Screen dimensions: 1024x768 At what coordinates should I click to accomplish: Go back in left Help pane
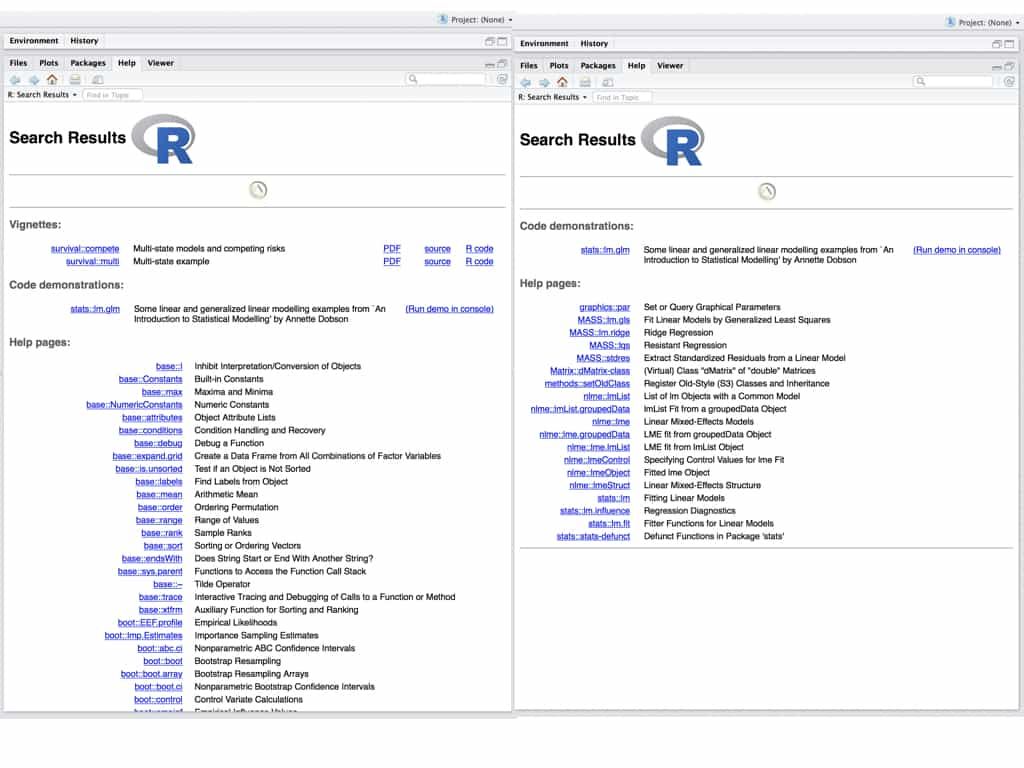(15, 80)
